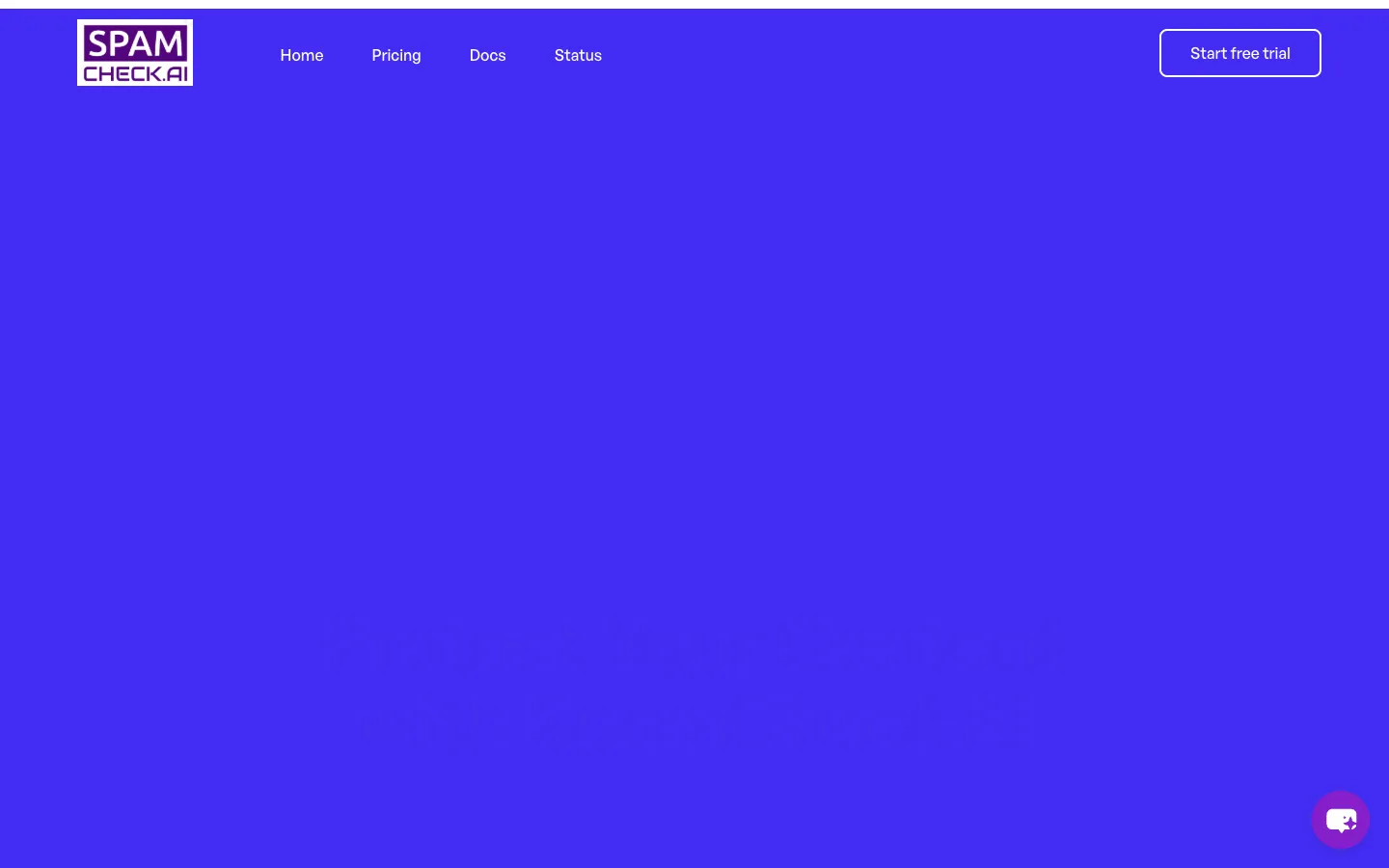Select Home in the navigation bar

tap(302, 55)
